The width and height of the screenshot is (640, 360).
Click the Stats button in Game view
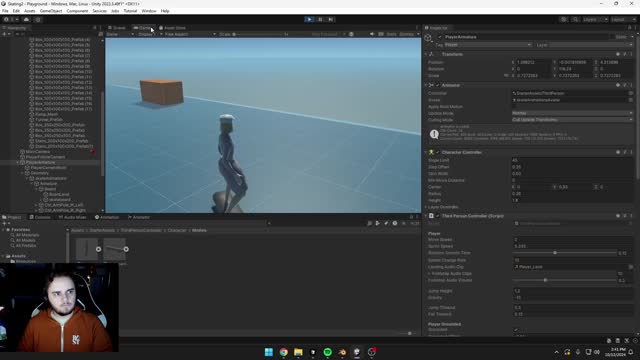(x=391, y=34)
